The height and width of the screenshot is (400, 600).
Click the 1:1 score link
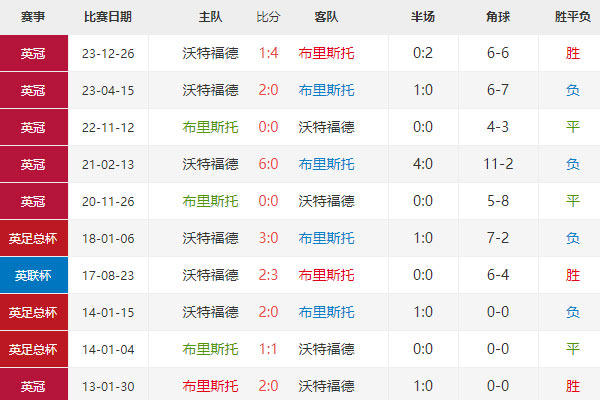268,349
